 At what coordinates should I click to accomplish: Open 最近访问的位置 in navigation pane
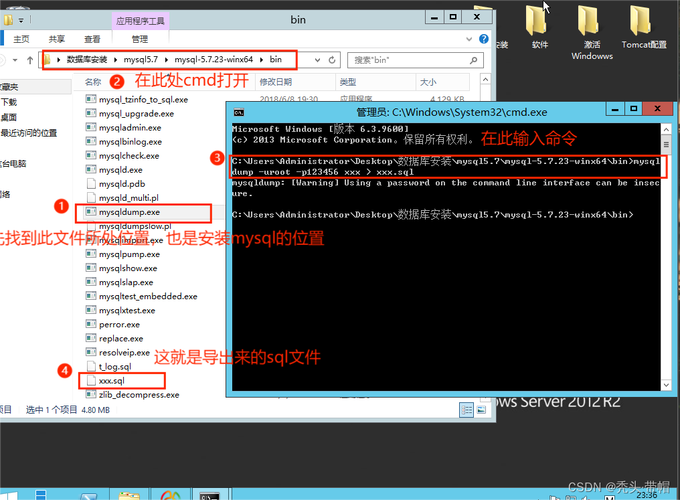tap(29, 133)
